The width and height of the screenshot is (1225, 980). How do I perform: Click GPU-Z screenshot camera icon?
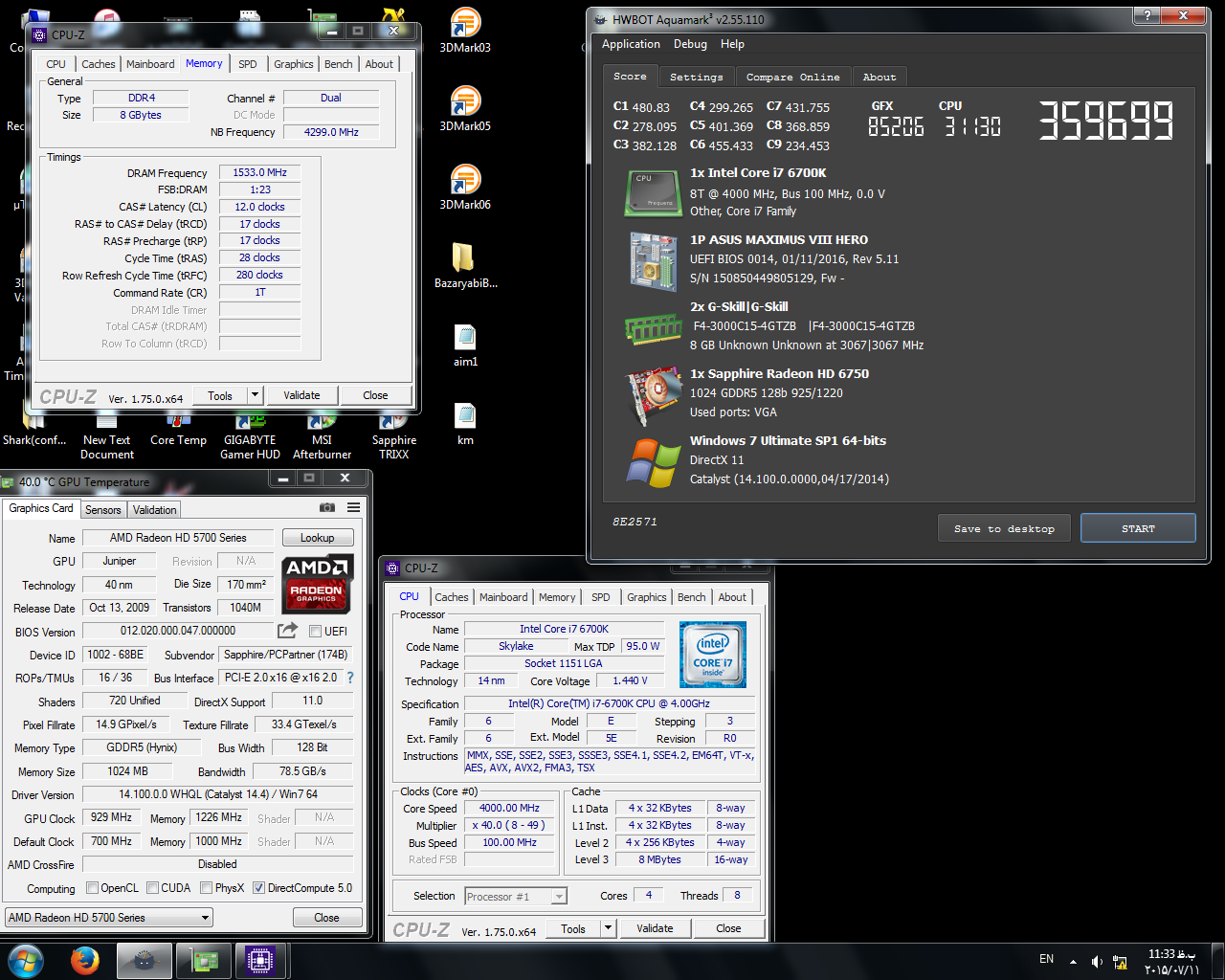point(327,507)
